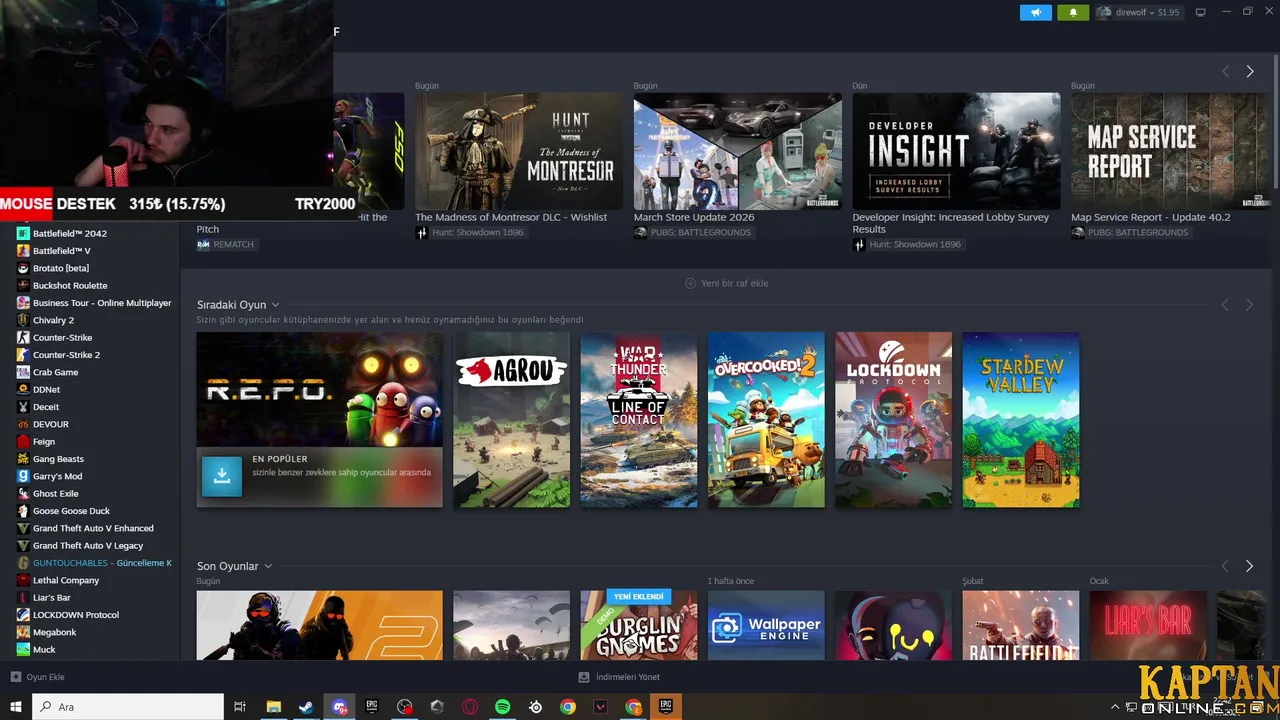Open Spotify from the taskbar
The width and height of the screenshot is (1280, 720).
click(503, 707)
